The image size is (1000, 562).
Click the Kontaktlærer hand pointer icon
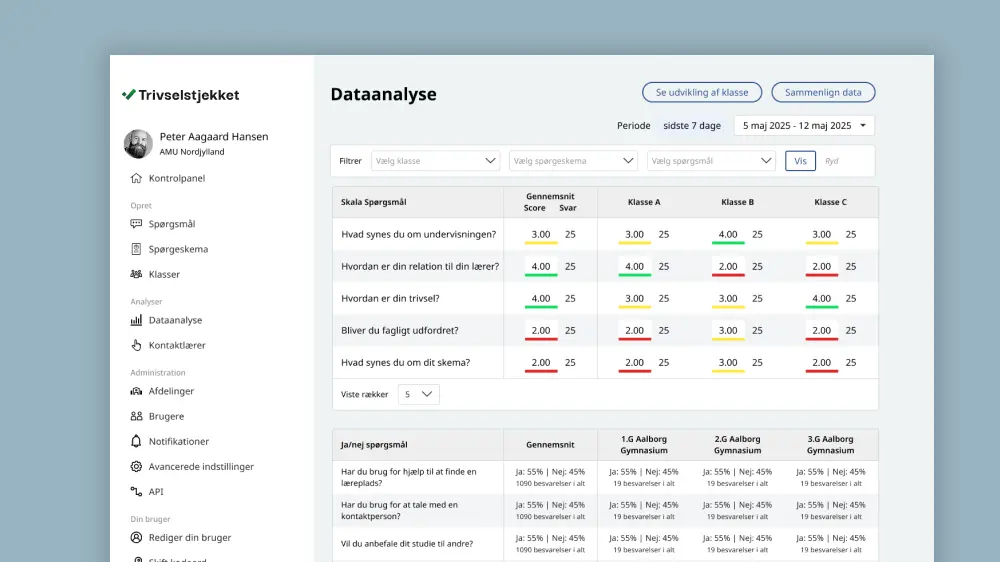pyautogui.click(x=136, y=345)
